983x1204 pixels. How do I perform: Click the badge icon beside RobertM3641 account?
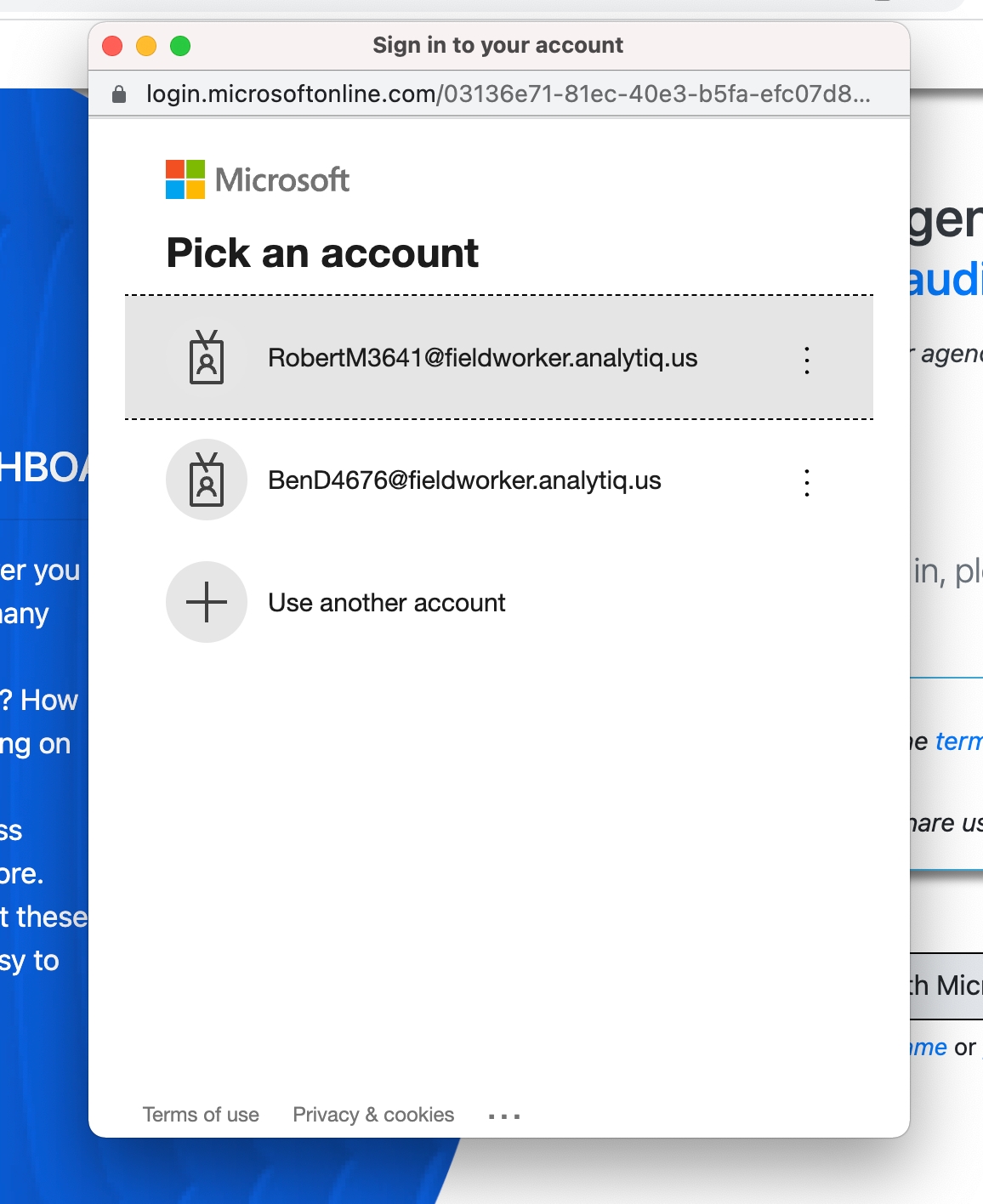click(207, 358)
